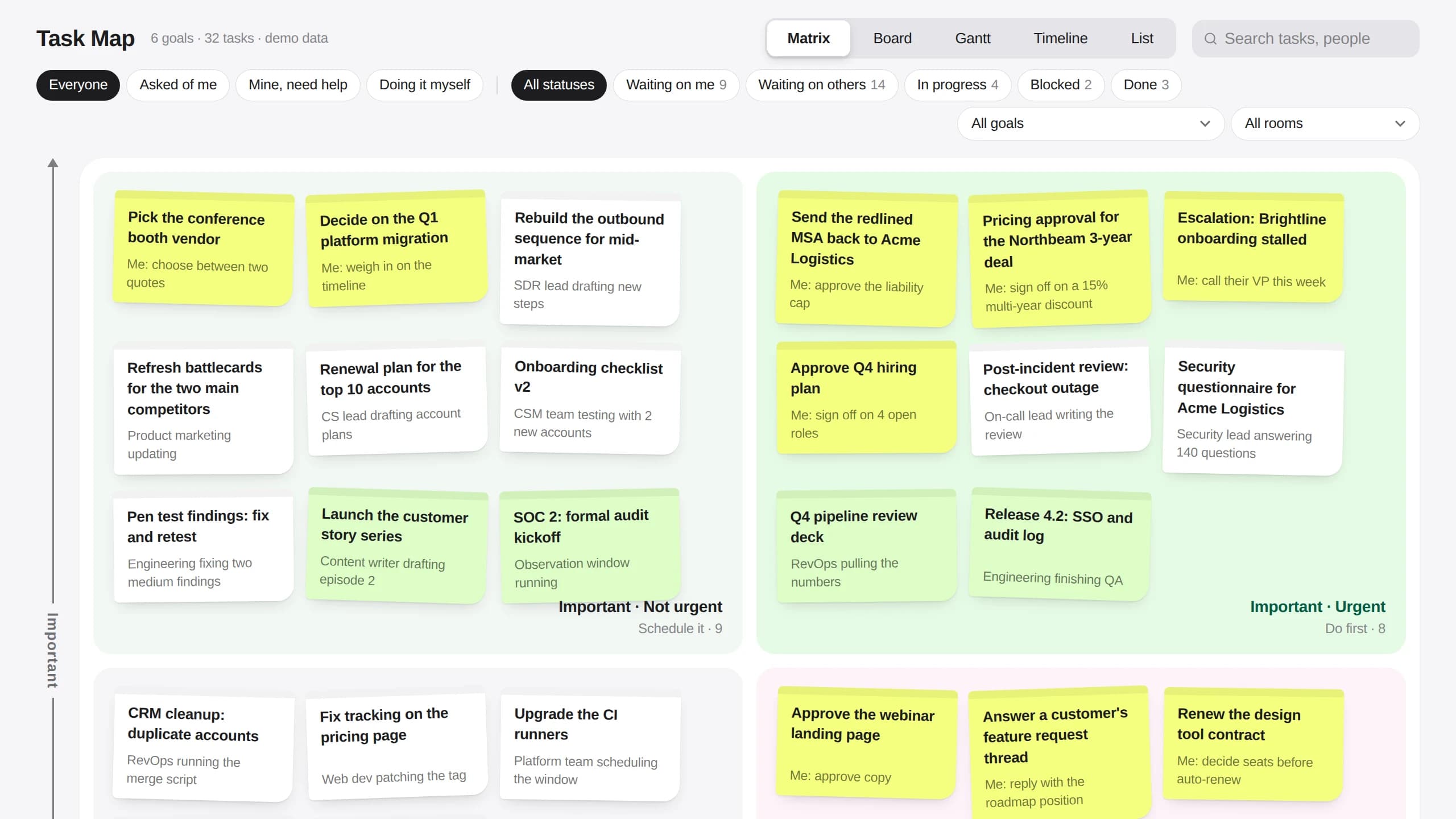Focus the Search tasks, people field
Image resolution: width=1456 pixels, height=819 pixels.
(1305, 39)
